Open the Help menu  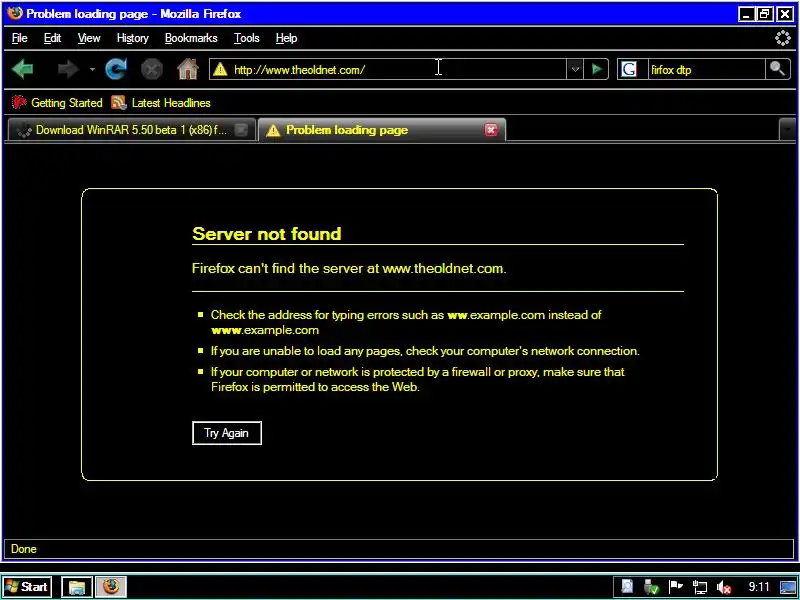point(286,38)
